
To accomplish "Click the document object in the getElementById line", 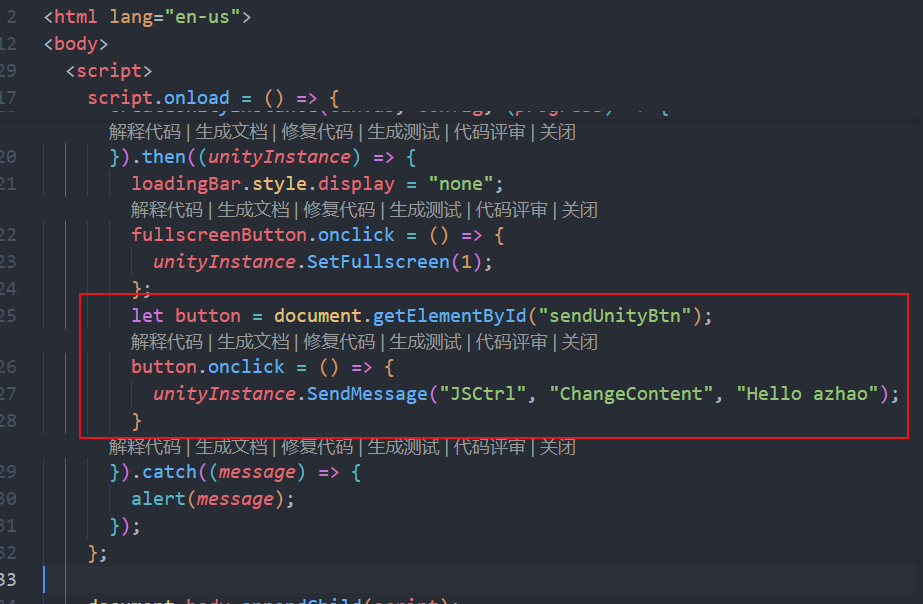I will click(x=318, y=316).
